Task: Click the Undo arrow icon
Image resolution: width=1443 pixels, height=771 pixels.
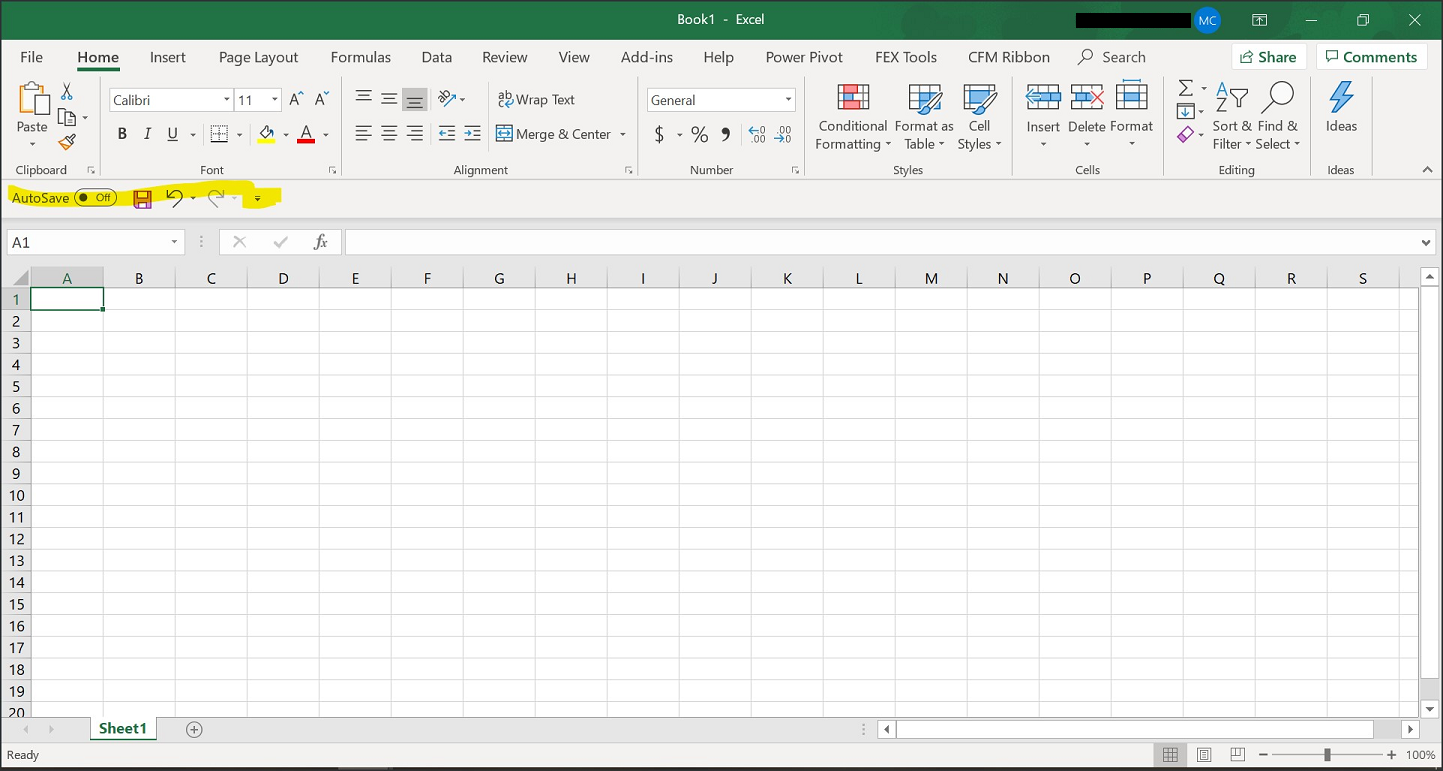Action: coord(175,198)
